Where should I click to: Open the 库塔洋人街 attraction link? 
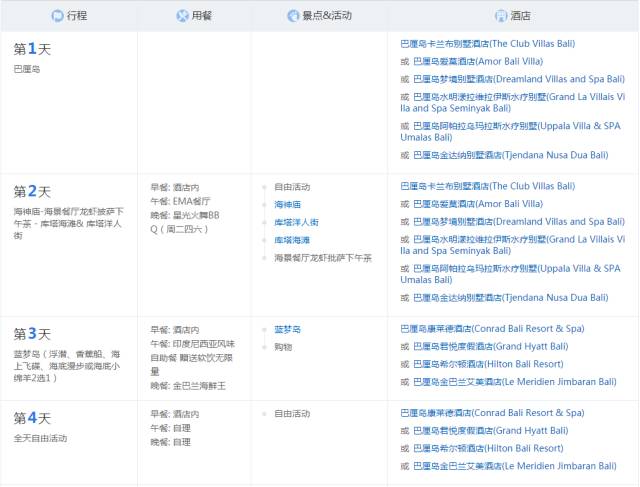coord(297,222)
